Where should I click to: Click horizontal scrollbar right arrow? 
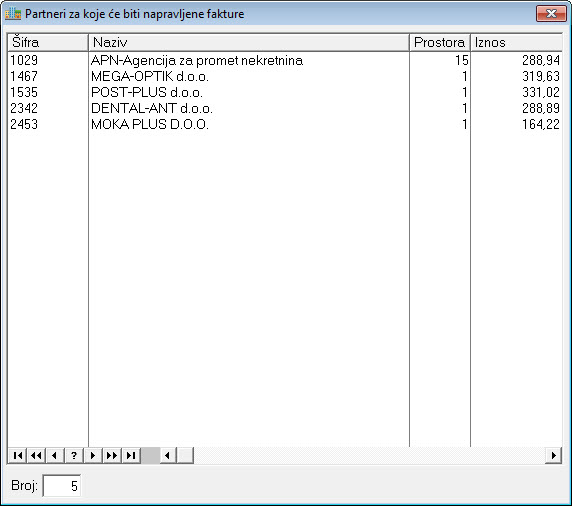(x=553, y=455)
